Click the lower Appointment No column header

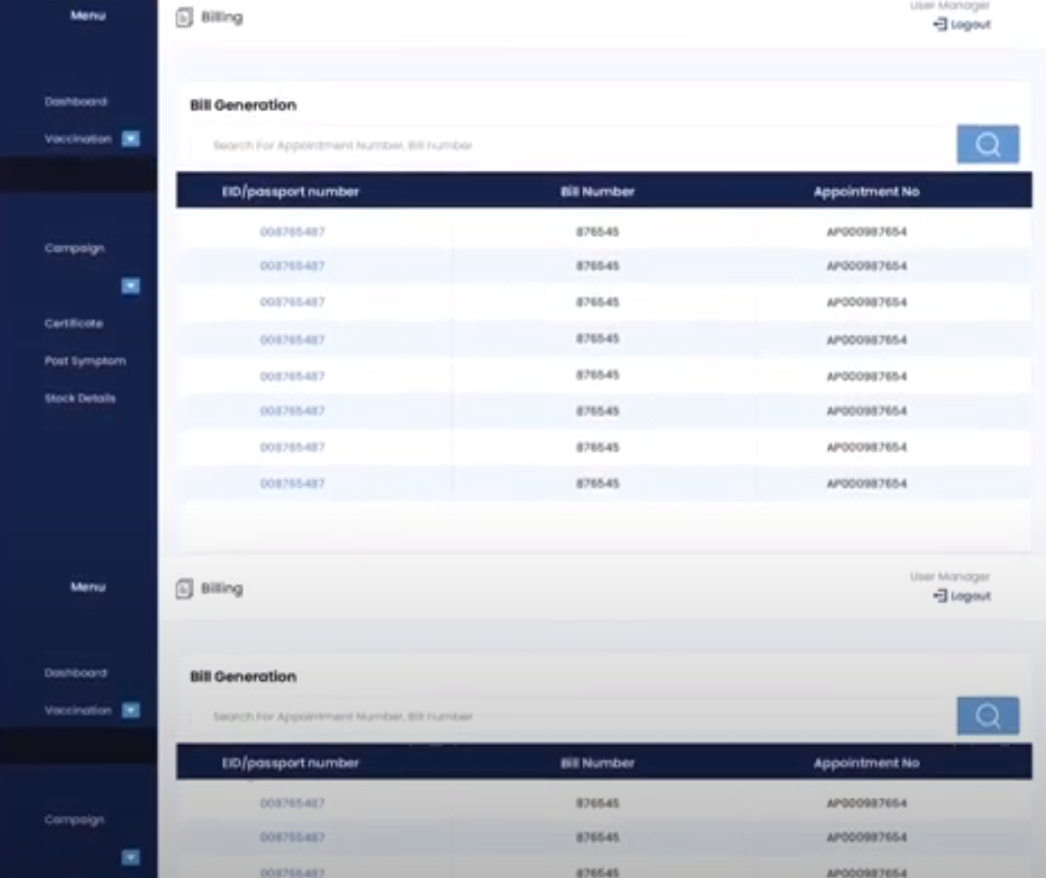pyautogui.click(x=867, y=763)
